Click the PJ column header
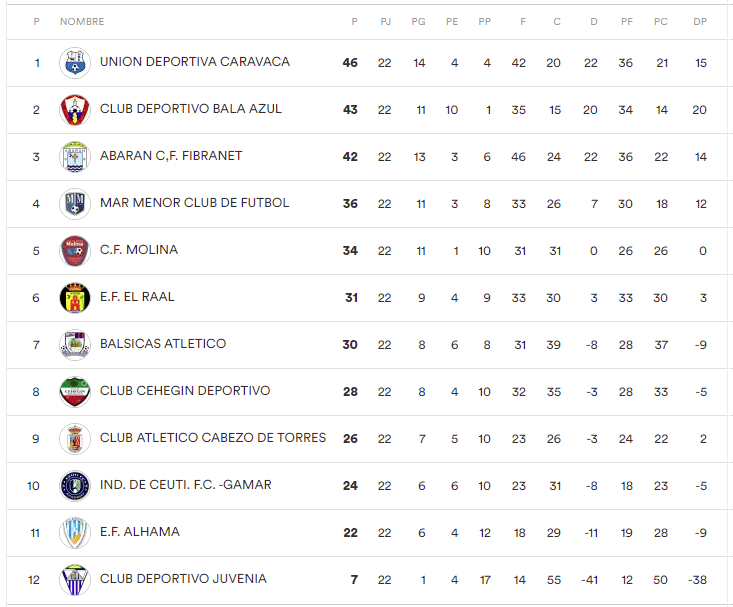Viewport: 733px width, 607px height. [385, 21]
